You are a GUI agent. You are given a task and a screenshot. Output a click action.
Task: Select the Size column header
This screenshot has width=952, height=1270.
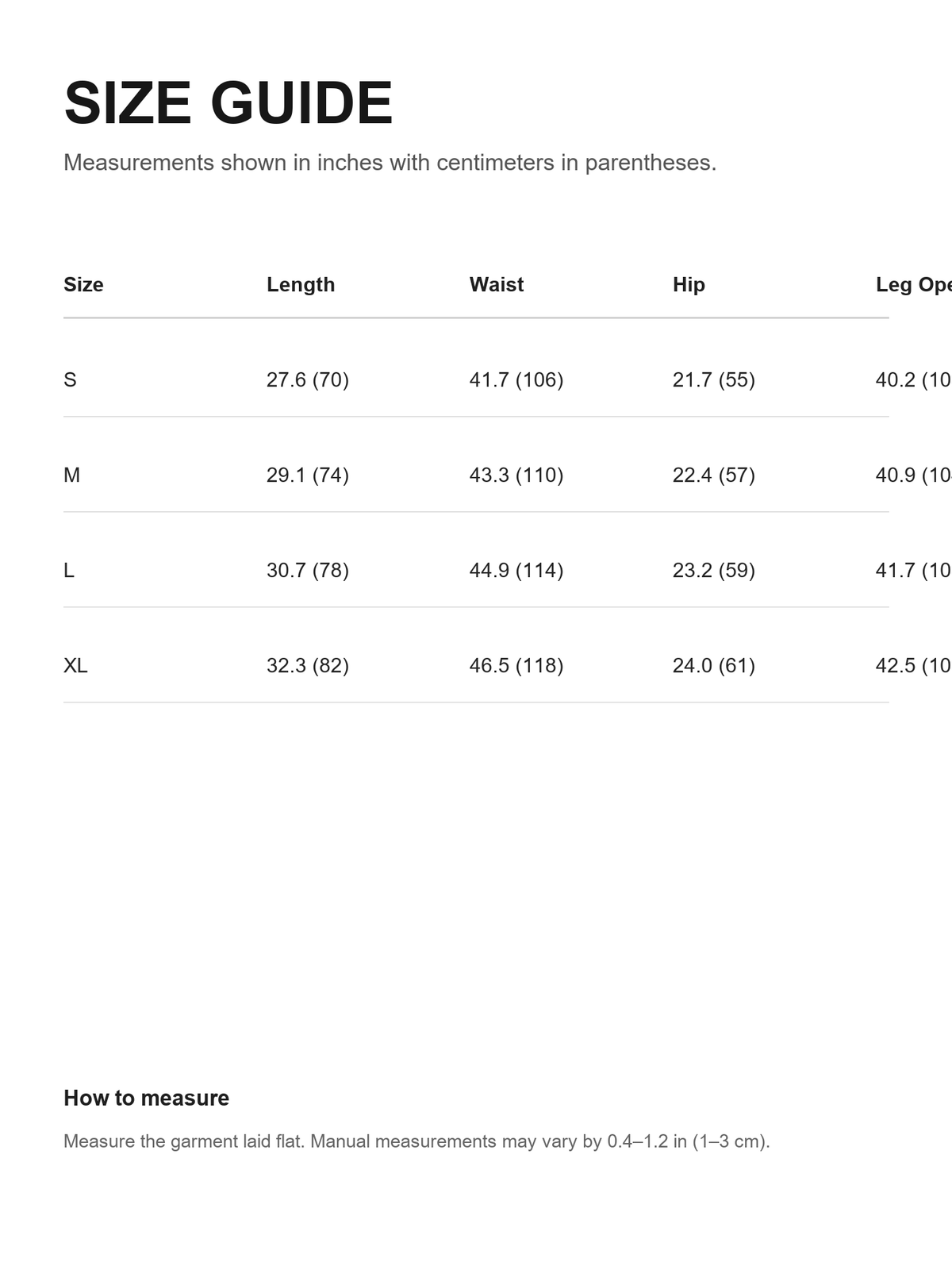pos(83,284)
